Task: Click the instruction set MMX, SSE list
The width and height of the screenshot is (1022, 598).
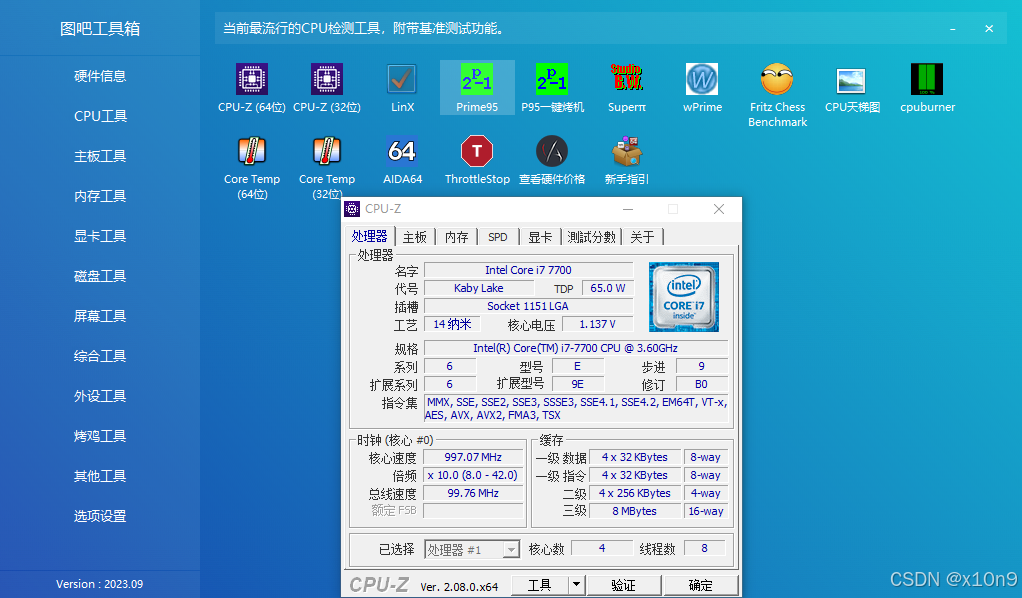Action: (x=576, y=408)
